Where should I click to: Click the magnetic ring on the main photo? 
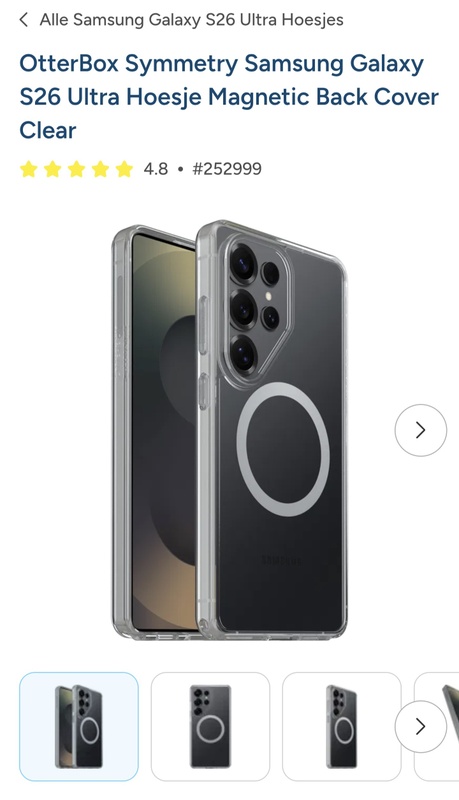coord(283,449)
